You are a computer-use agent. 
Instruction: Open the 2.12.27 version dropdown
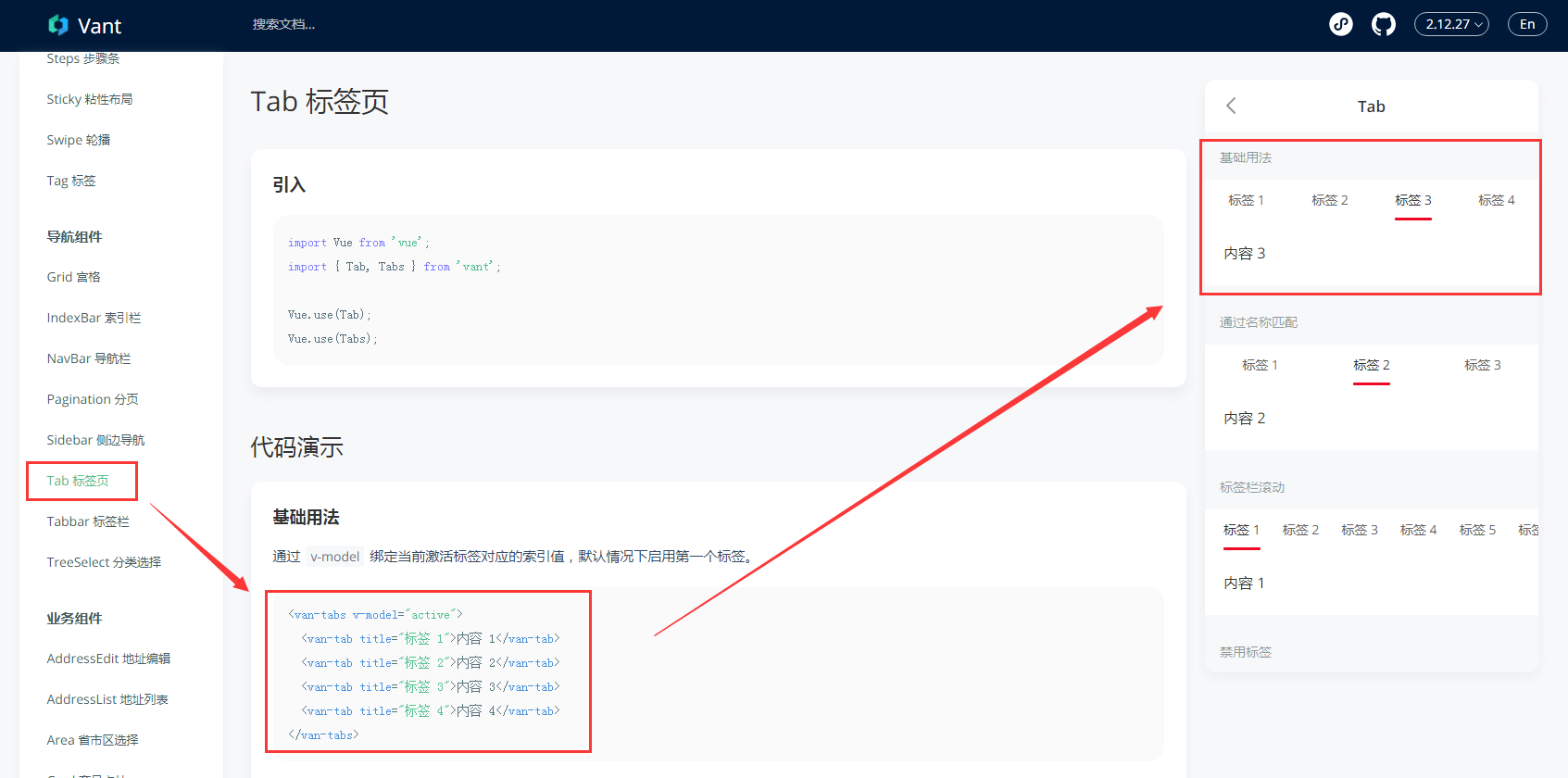[x=1451, y=24]
